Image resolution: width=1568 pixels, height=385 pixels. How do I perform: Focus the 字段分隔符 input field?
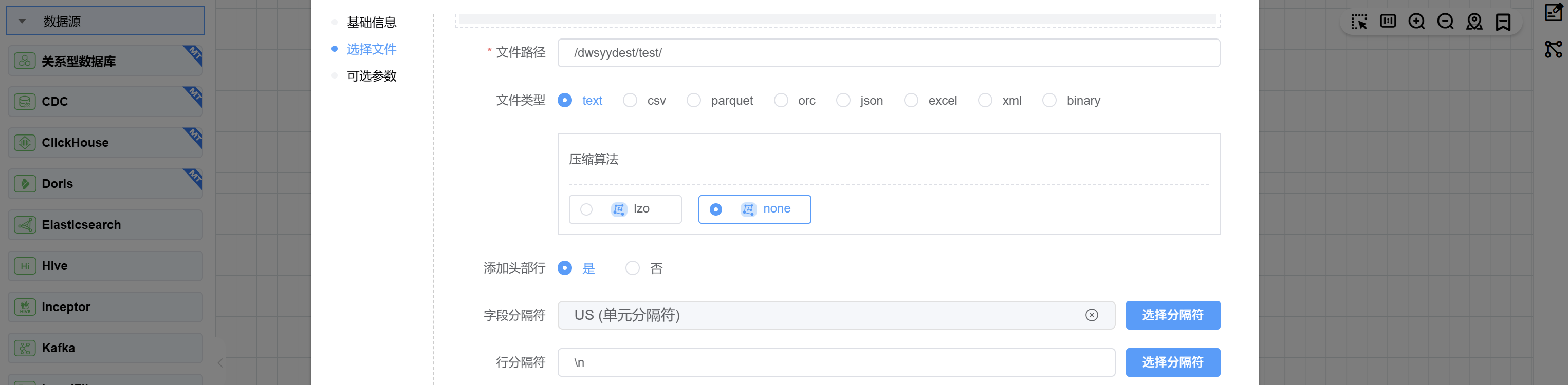click(x=836, y=315)
